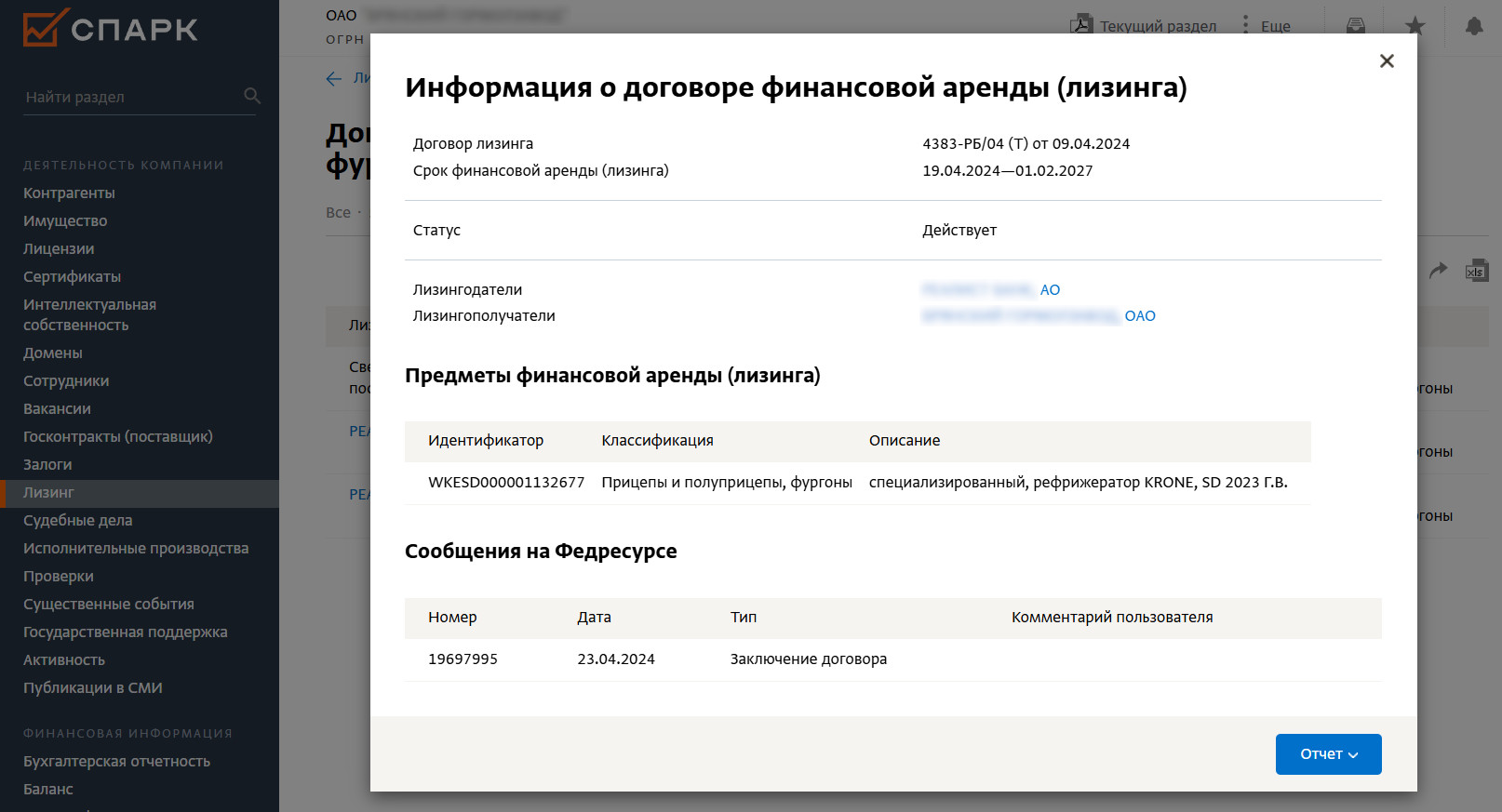Click the СПАРК logo
The height and width of the screenshot is (812, 1502).
tap(110, 28)
